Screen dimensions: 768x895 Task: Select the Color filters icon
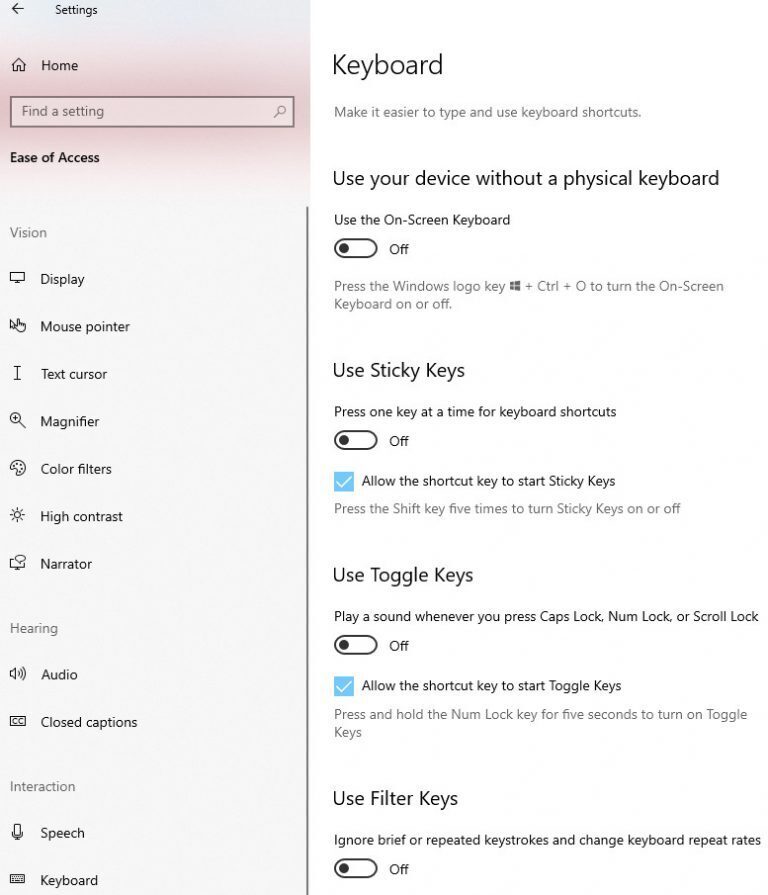tap(17, 468)
